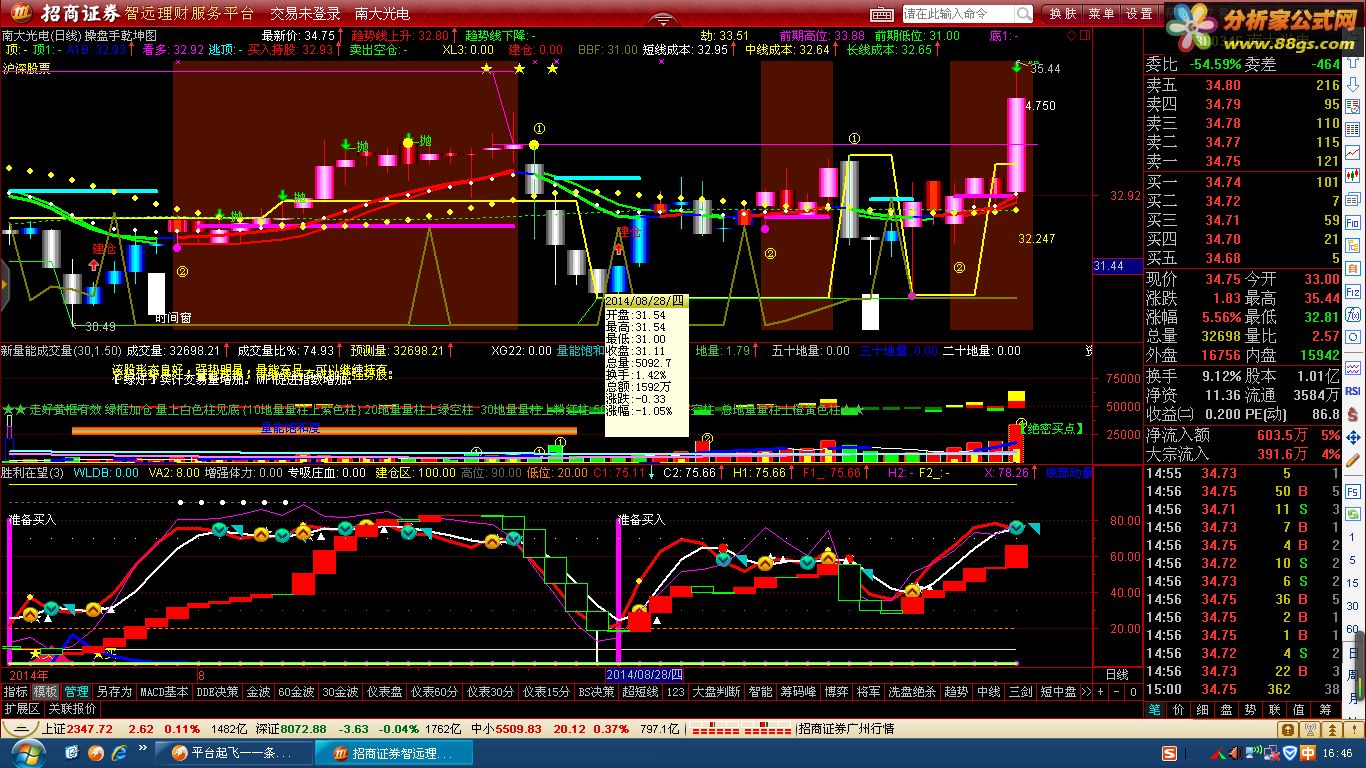This screenshot has width=1366, height=768.
Task: Open the 指标 tab at bottom
Action: pos(15,692)
